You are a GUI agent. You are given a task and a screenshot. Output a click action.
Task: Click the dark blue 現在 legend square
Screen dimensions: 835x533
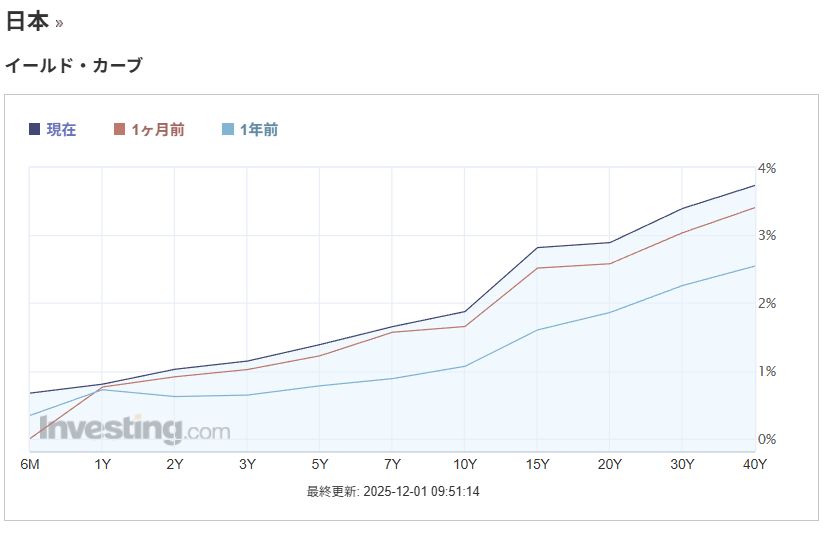pyautogui.click(x=35, y=129)
